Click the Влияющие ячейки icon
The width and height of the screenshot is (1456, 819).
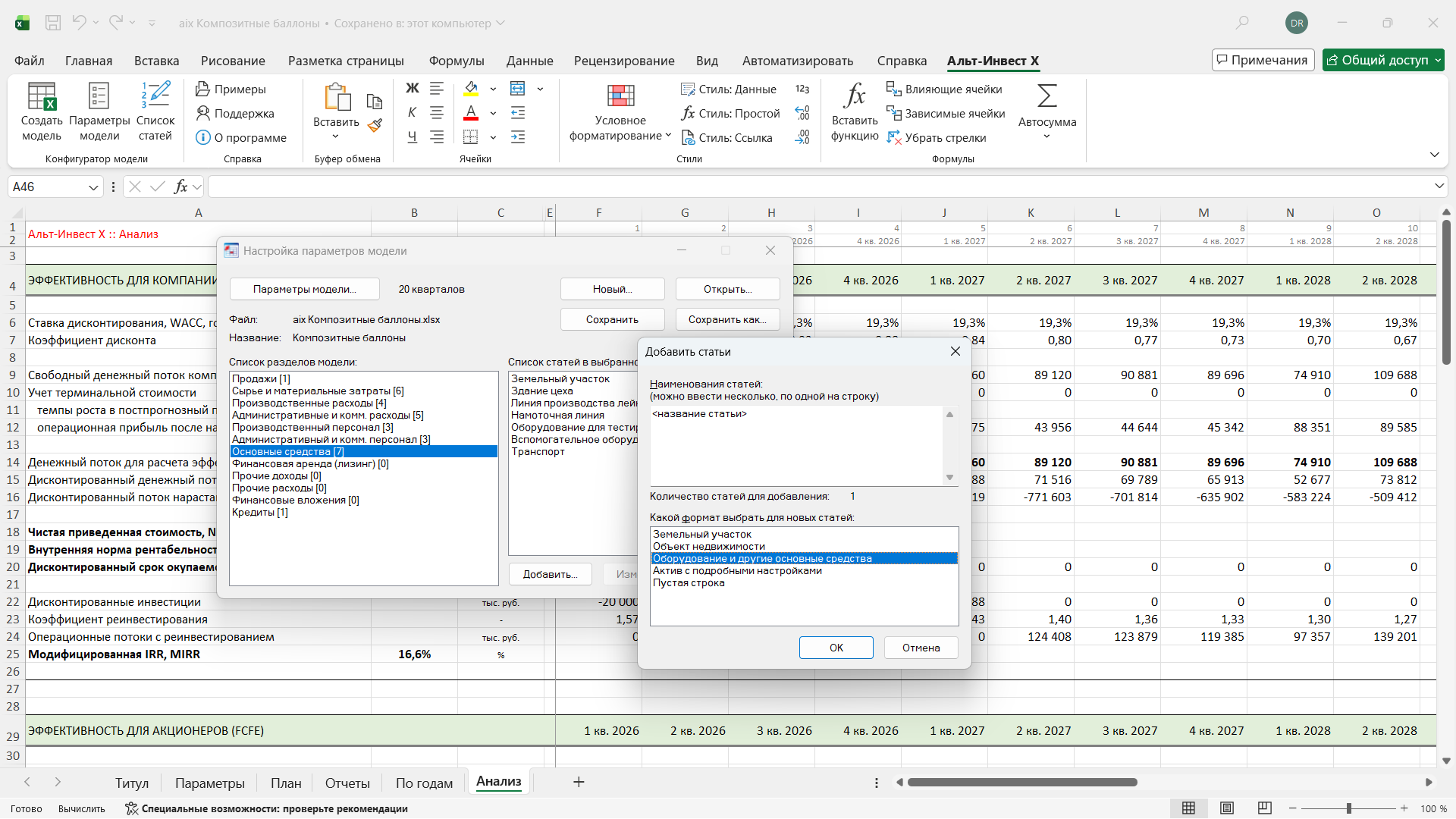tap(894, 89)
